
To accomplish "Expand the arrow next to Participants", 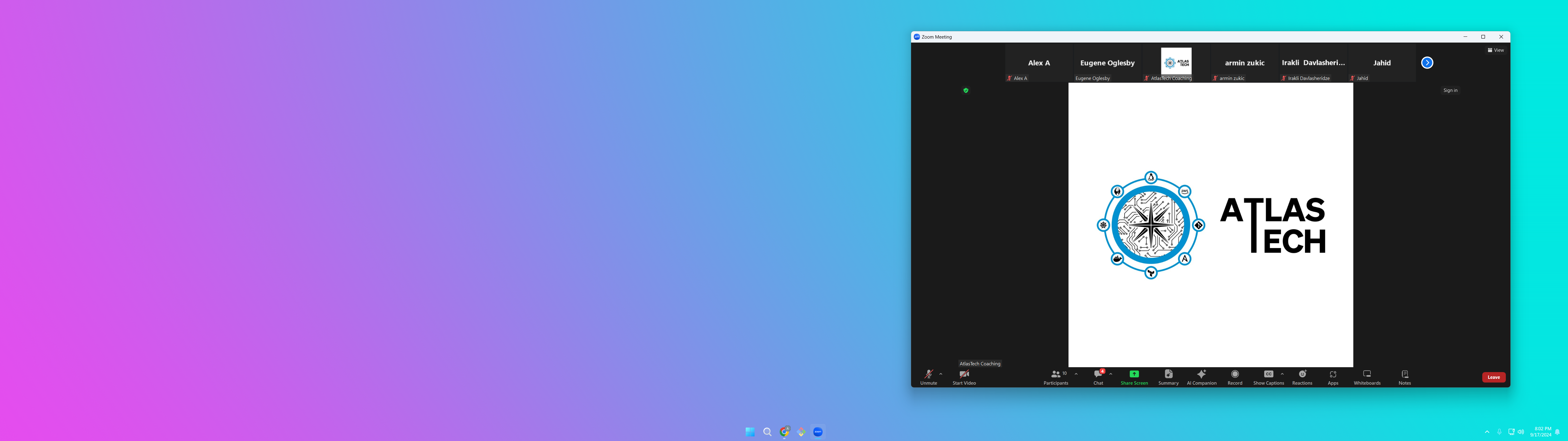I will 1076,374.
